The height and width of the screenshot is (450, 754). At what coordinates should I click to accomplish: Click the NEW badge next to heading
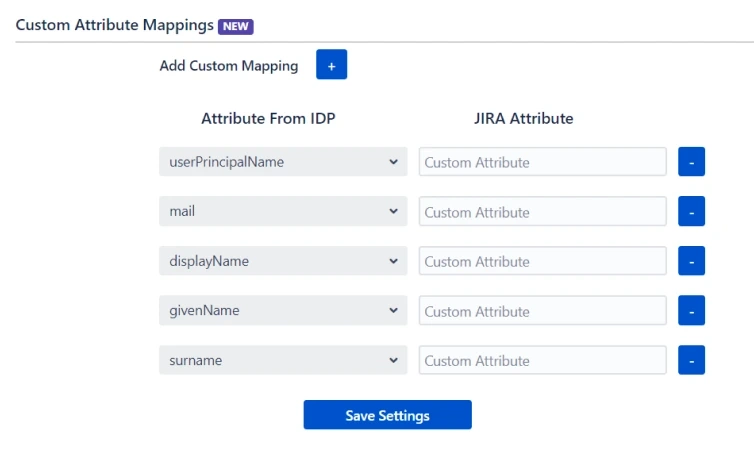coord(236,26)
